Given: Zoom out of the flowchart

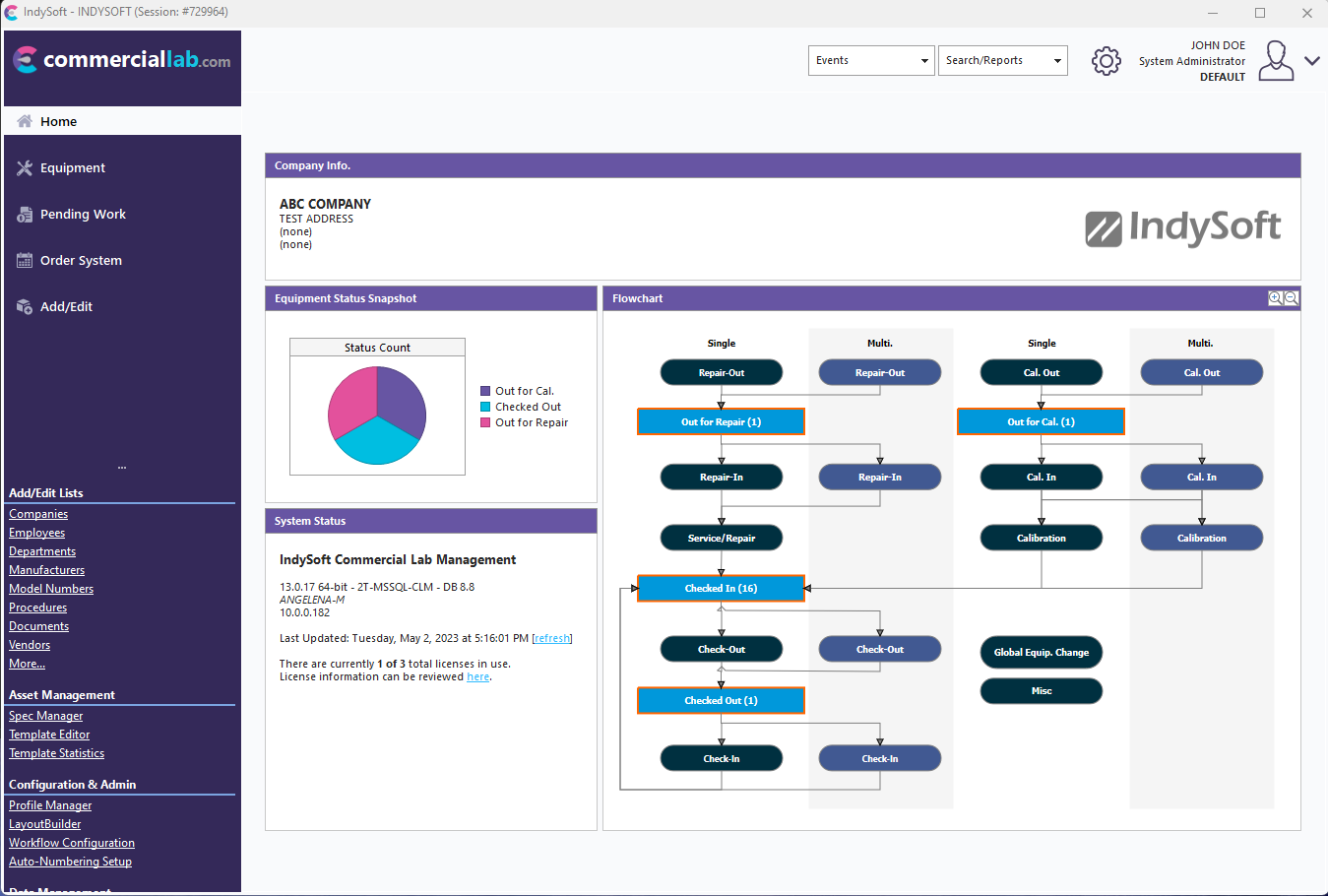Looking at the screenshot, I should (x=1291, y=298).
